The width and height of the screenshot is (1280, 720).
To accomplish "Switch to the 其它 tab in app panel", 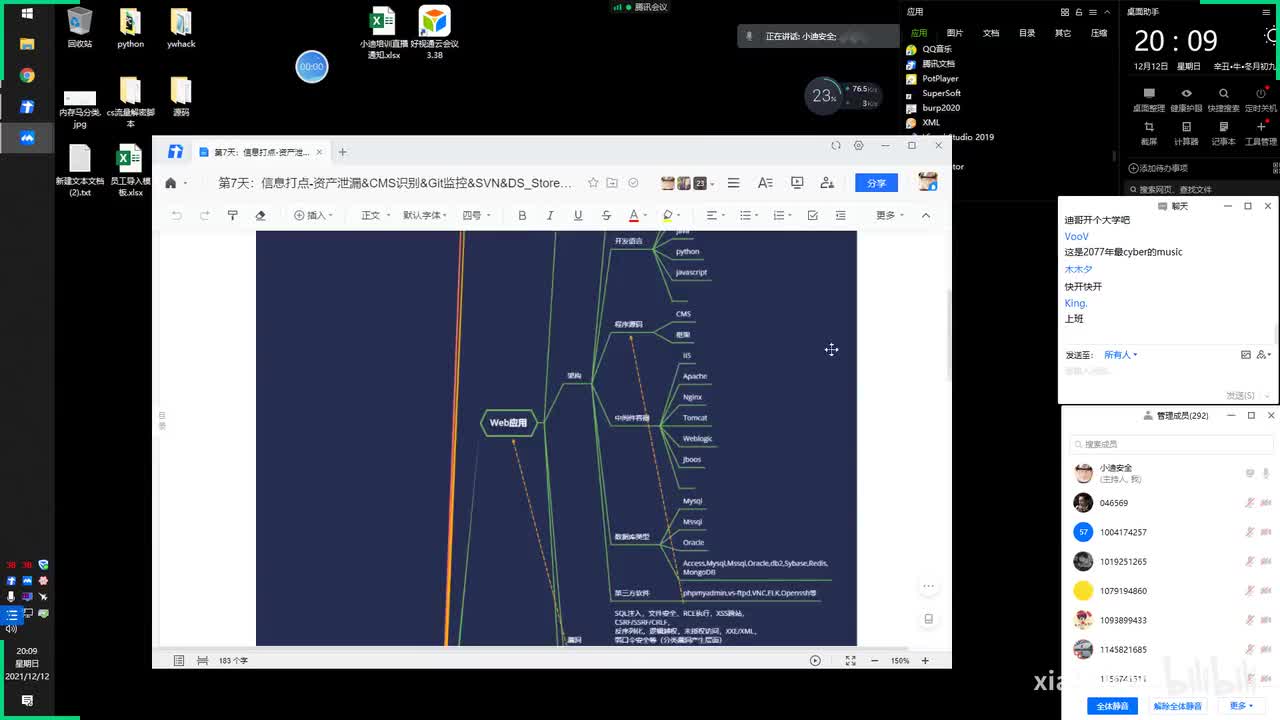I will tap(1063, 33).
